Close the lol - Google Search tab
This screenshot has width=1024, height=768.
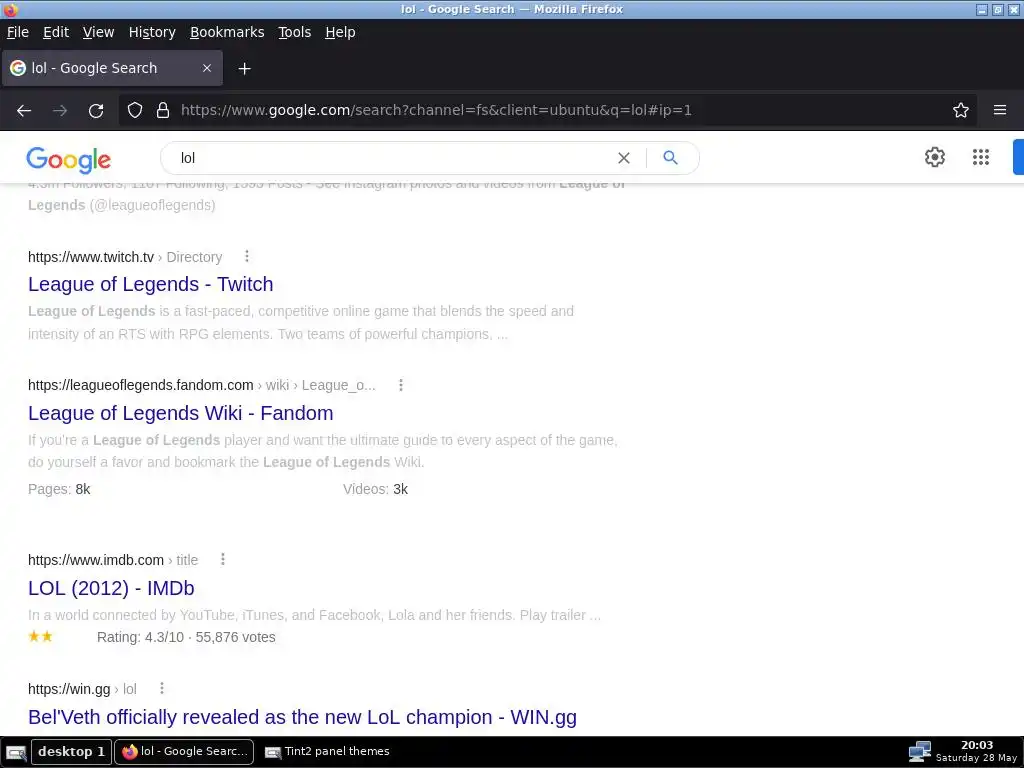pyautogui.click(x=207, y=68)
